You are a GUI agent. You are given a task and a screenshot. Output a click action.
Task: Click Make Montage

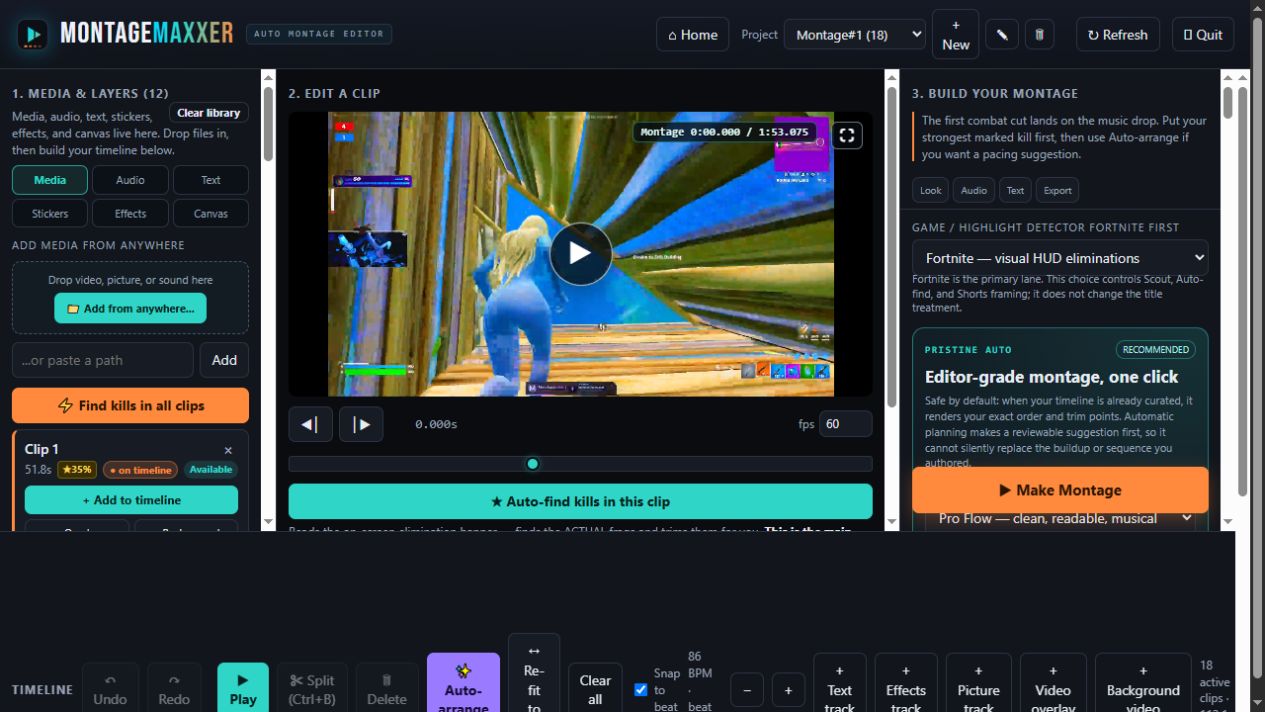[x=1060, y=490]
